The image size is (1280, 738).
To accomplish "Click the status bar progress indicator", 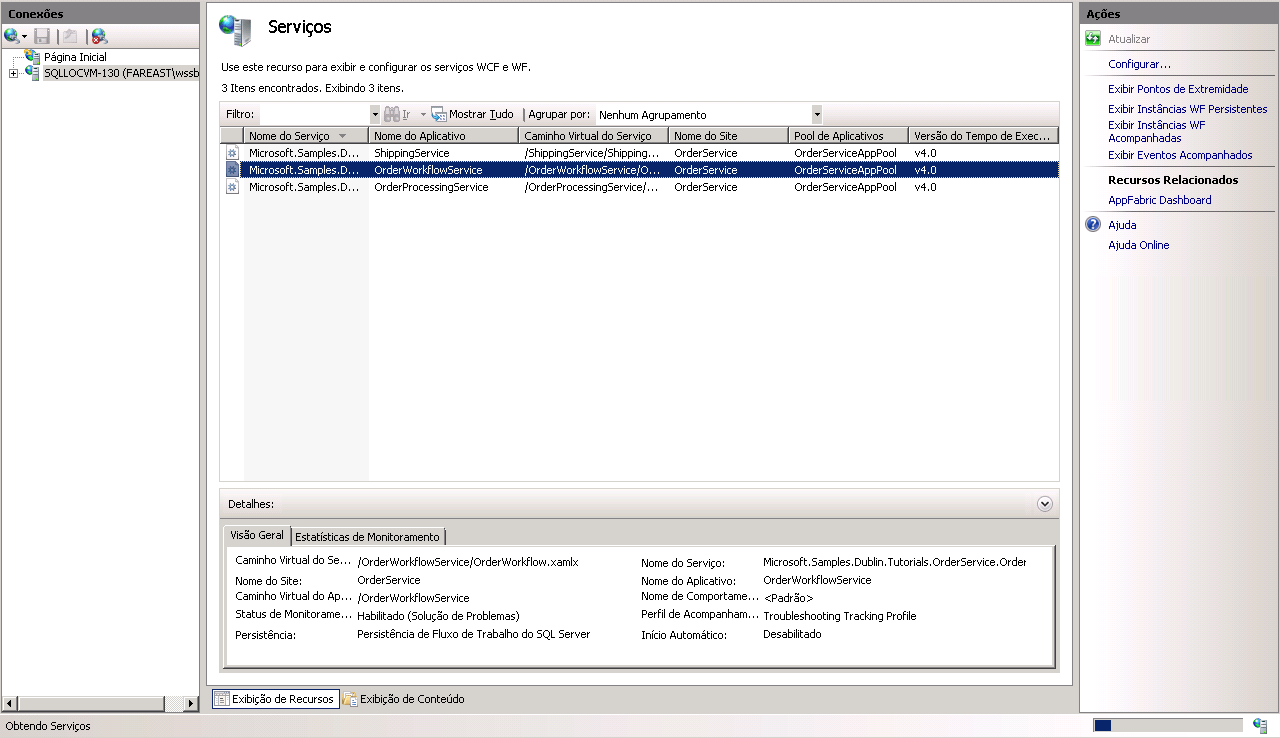I will (x=1166, y=726).
